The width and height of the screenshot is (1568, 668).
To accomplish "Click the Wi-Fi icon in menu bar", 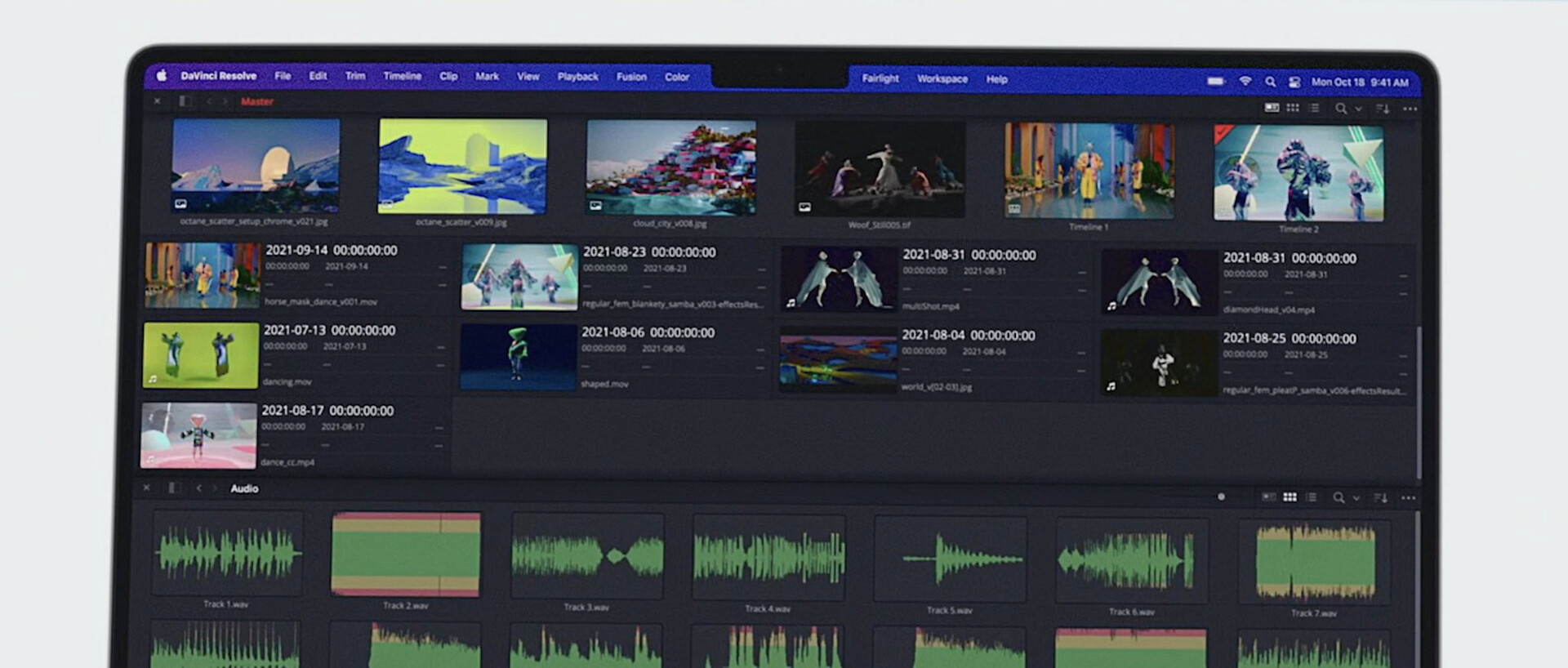I will click(1245, 82).
